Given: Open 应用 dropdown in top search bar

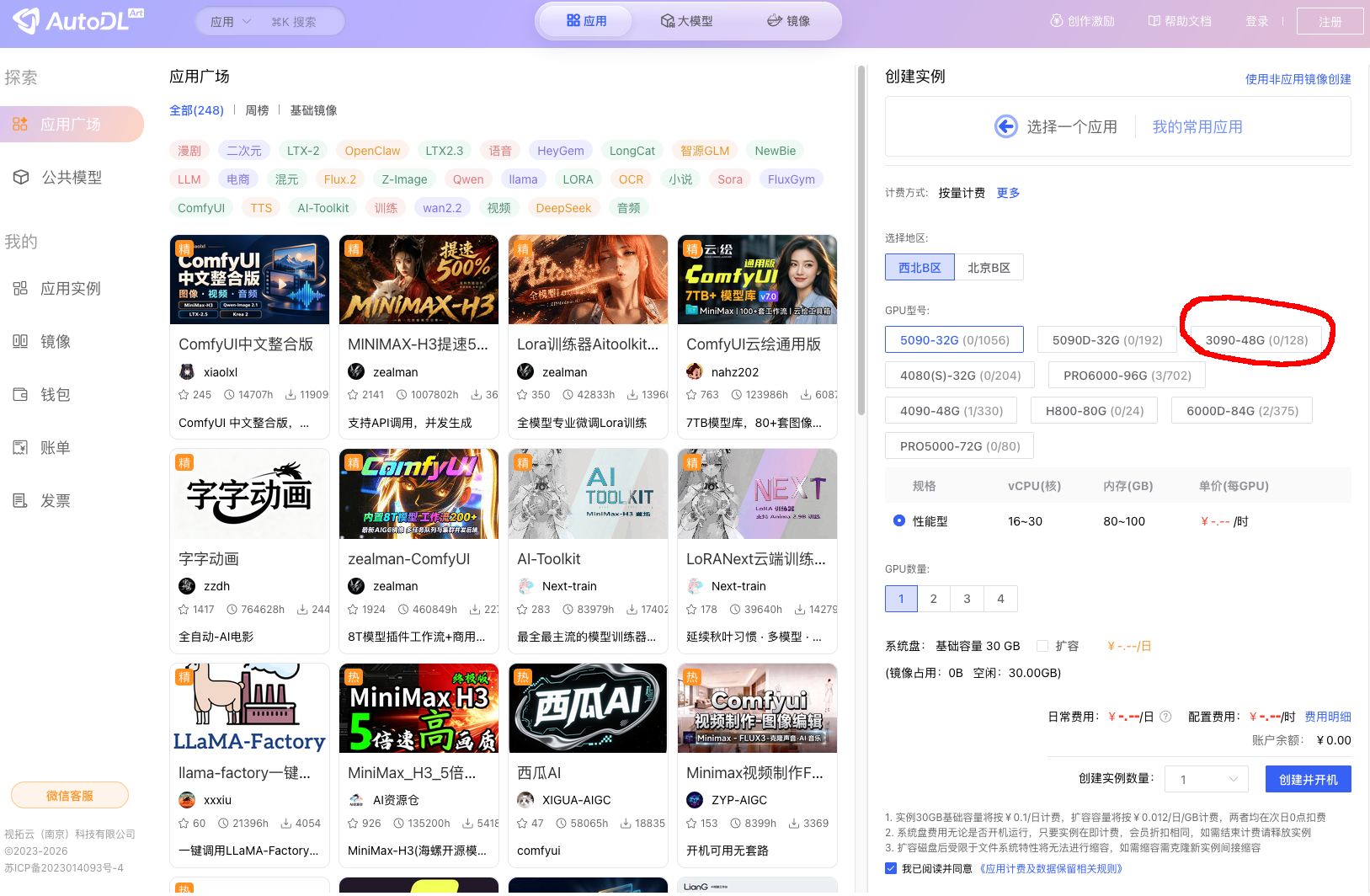Looking at the screenshot, I should 231,22.
